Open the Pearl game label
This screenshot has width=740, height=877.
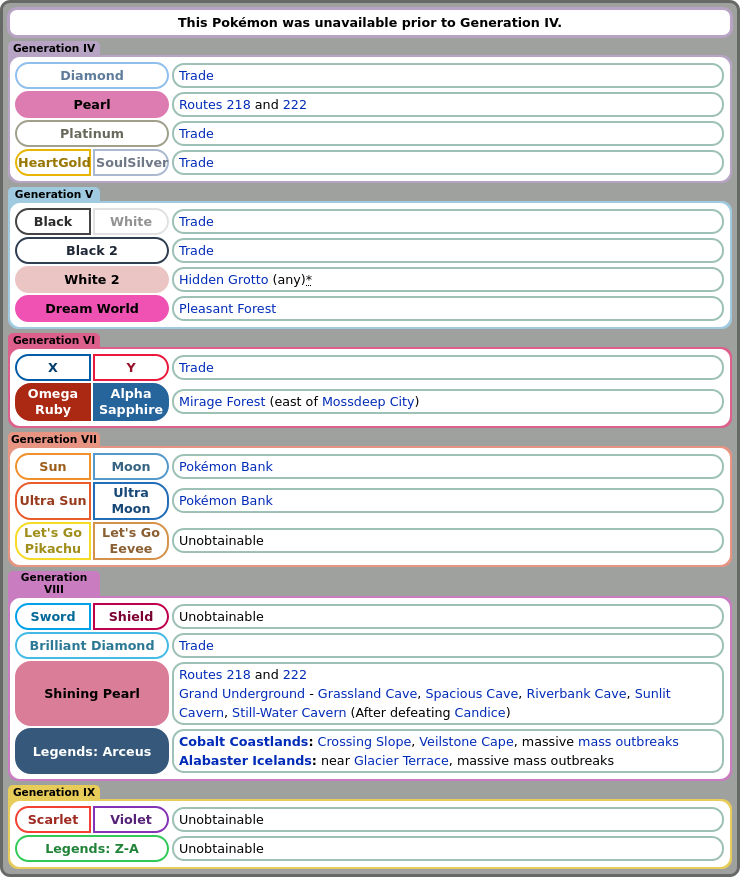click(92, 105)
